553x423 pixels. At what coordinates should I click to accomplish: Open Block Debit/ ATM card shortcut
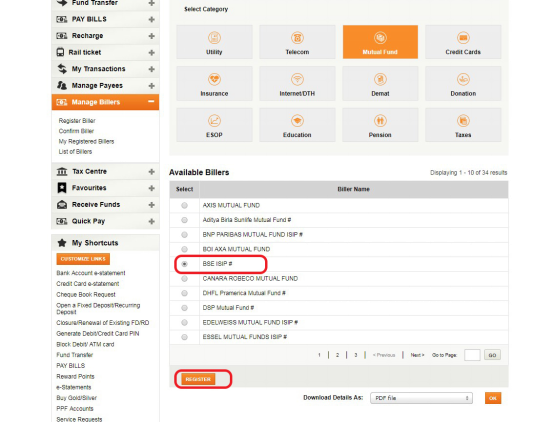(x=85, y=344)
